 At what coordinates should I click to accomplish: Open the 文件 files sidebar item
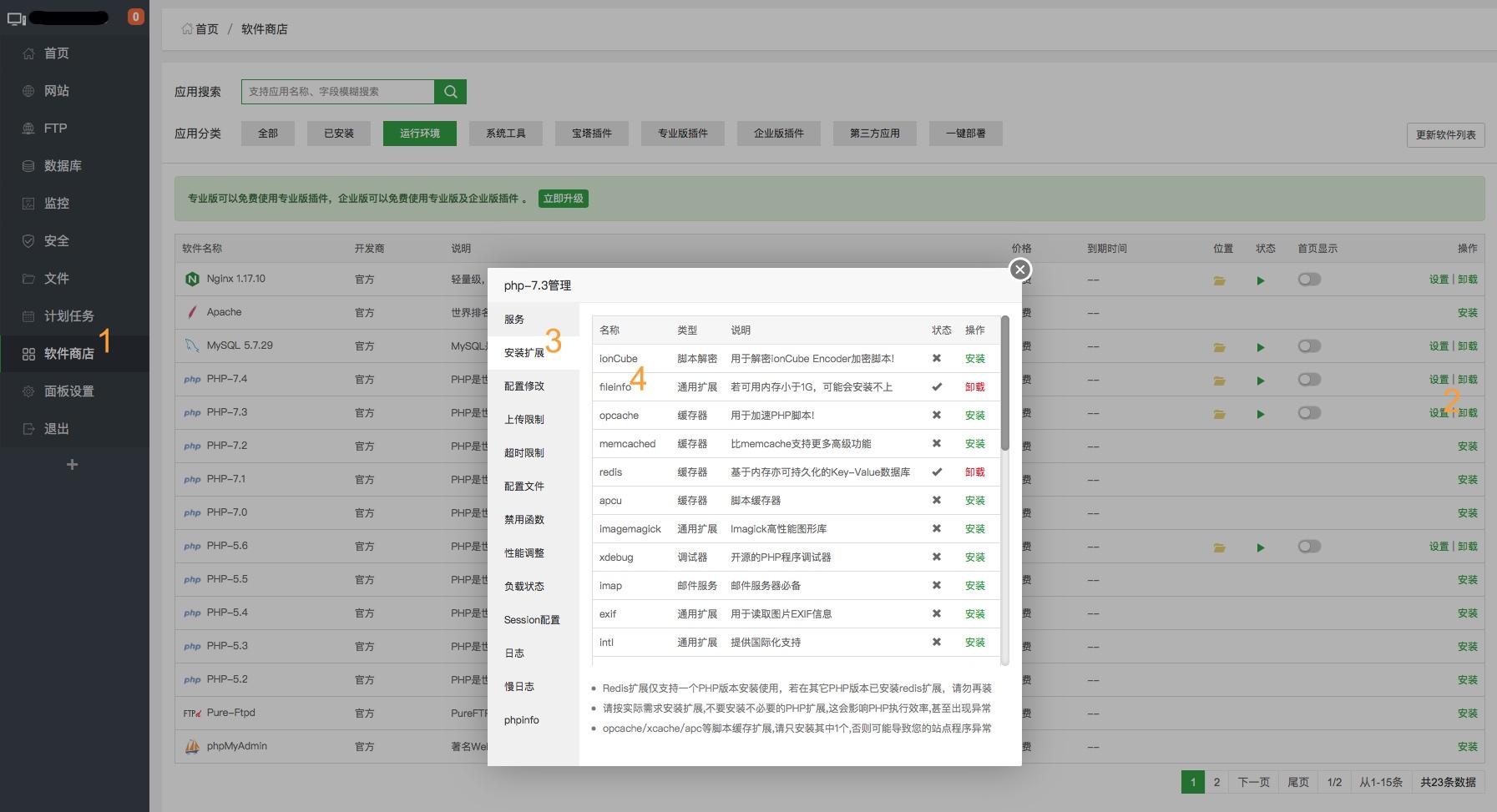(x=74, y=279)
